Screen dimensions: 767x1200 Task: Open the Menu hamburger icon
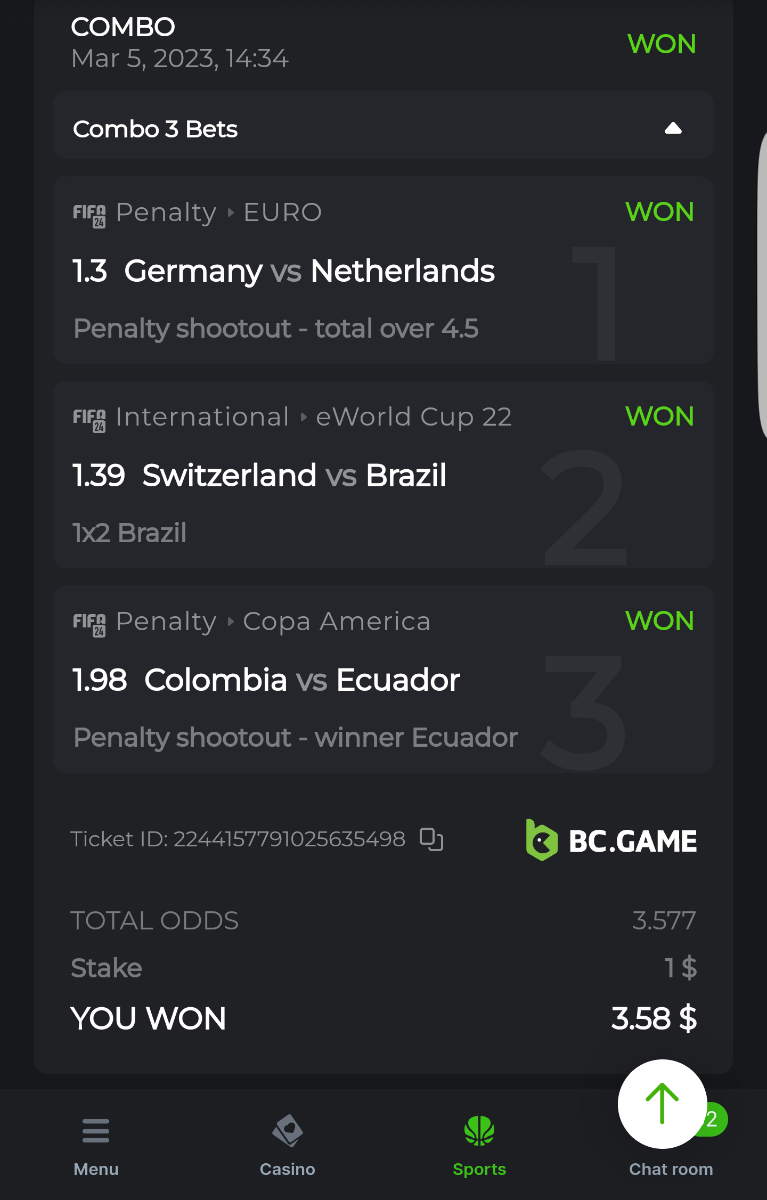[96, 1132]
